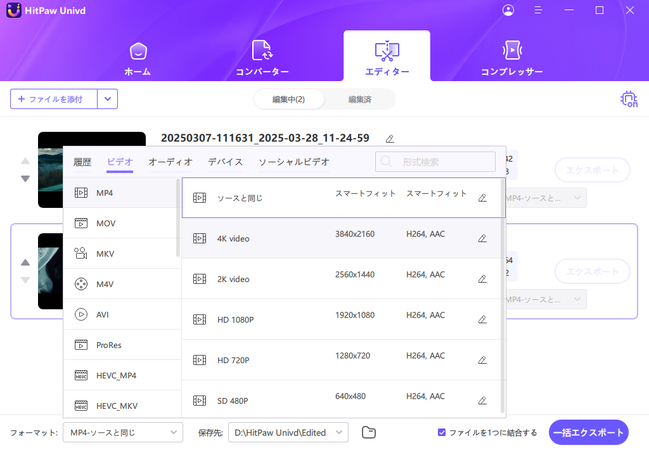Switch to the Converter tab

click(262, 58)
